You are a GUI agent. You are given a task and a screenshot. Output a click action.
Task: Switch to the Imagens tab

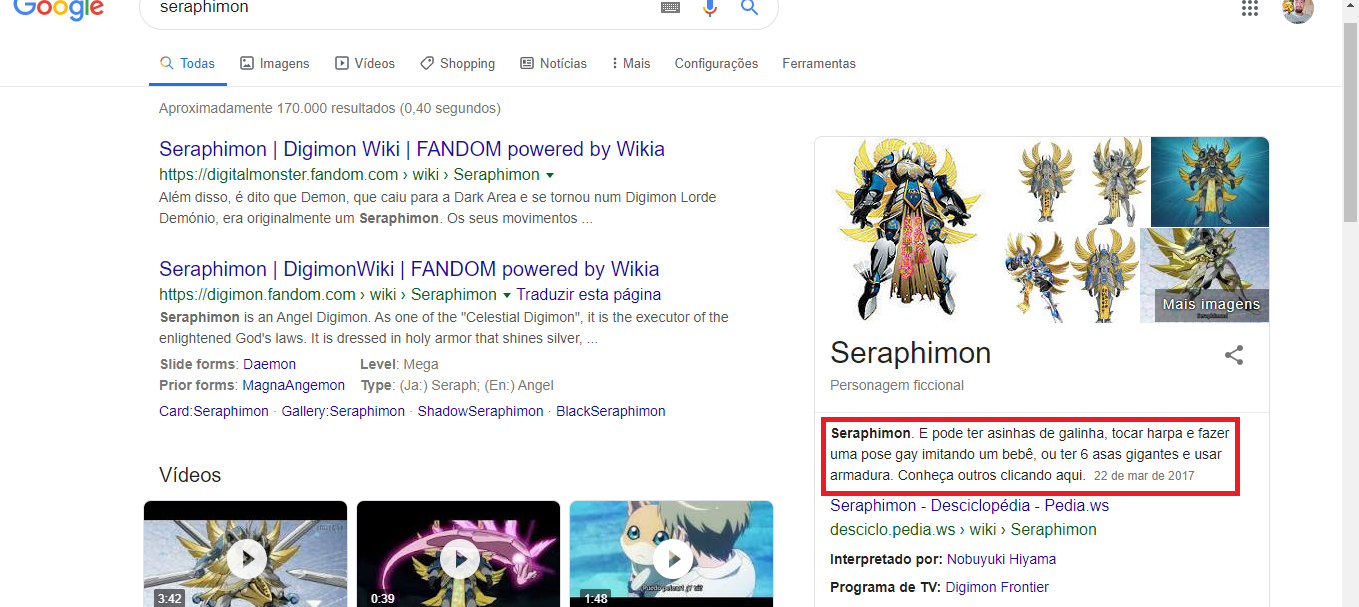click(275, 63)
